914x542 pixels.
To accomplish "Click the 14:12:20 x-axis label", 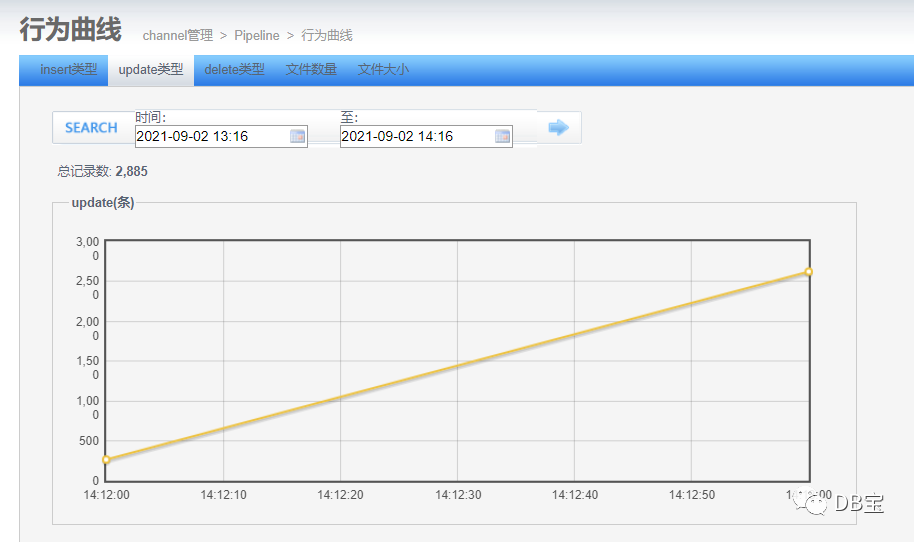I will click(340, 495).
